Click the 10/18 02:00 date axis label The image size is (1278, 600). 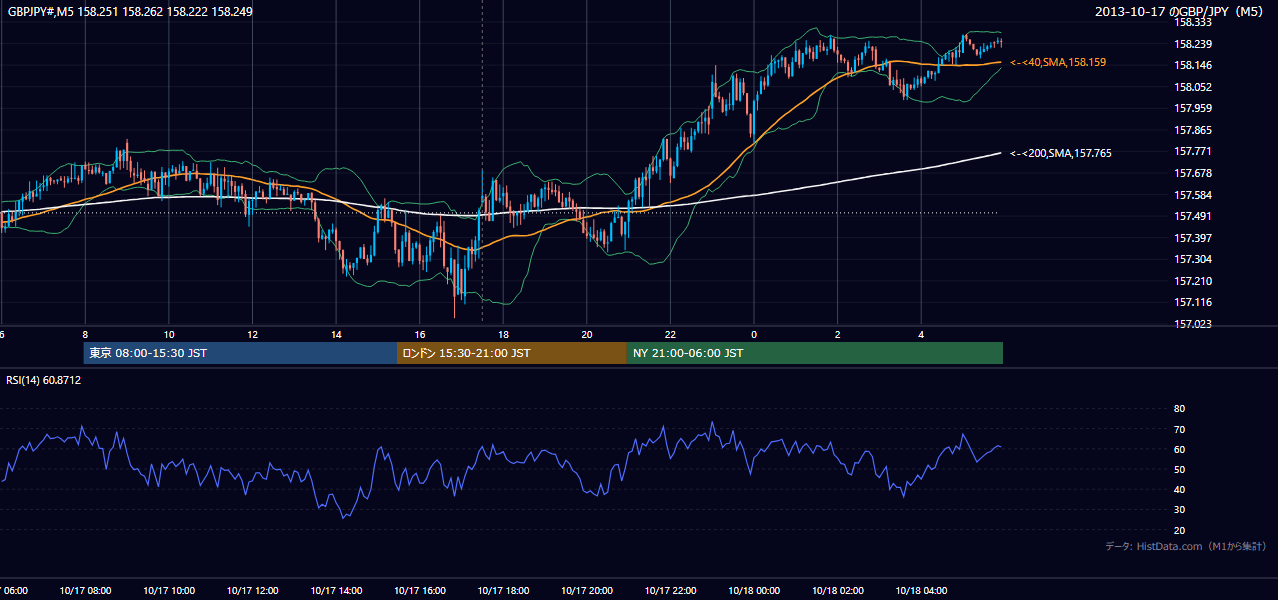click(838, 591)
